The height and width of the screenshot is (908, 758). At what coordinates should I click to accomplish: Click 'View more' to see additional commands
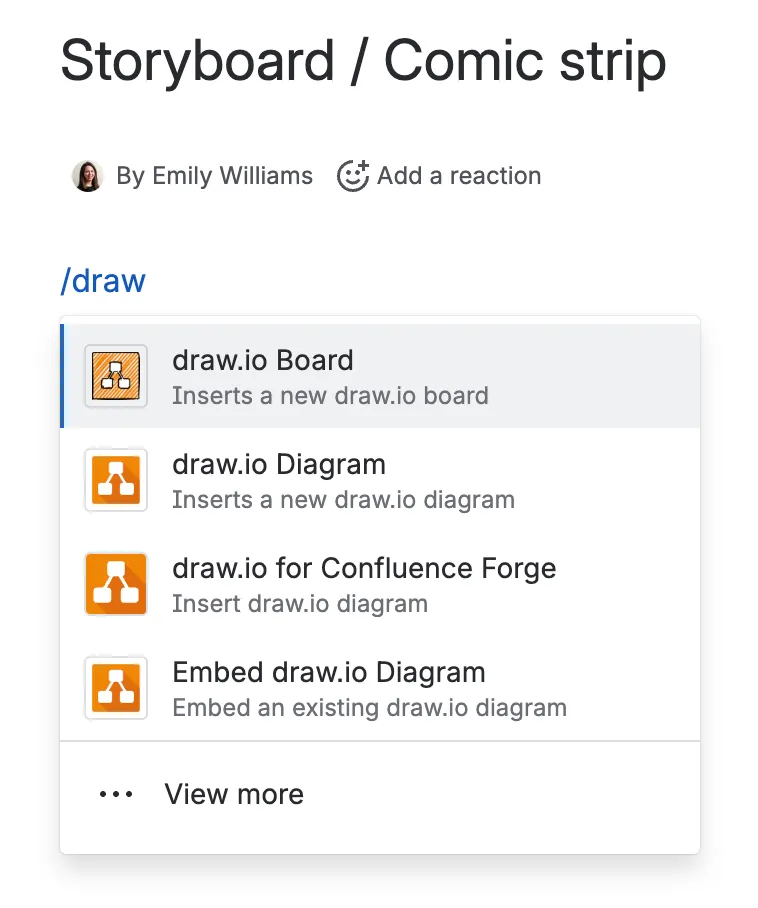tap(233, 794)
